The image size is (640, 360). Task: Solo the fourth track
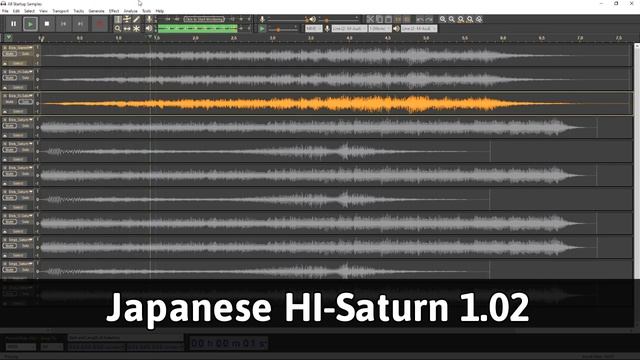[25, 126]
